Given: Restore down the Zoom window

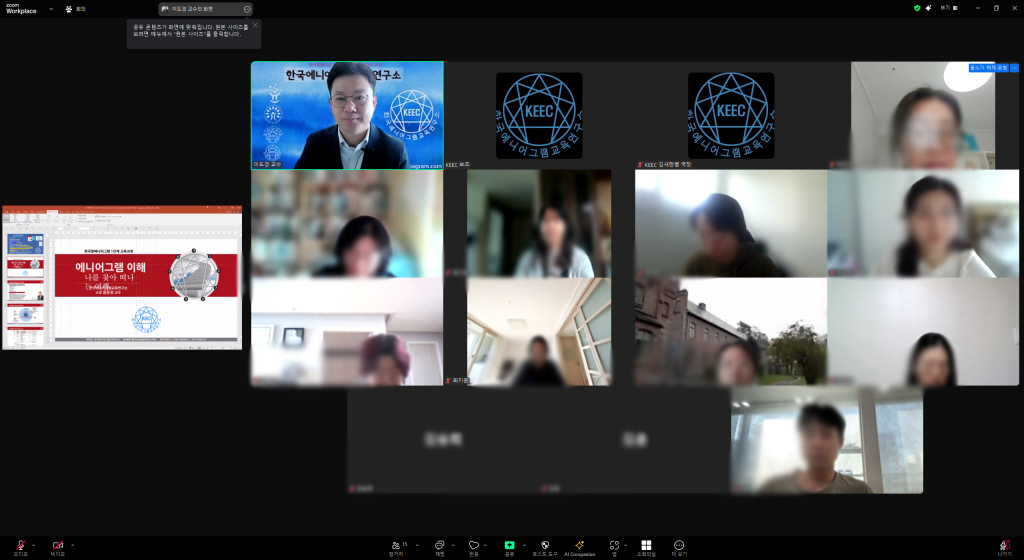Looking at the screenshot, I should click(x=997, y=8).
